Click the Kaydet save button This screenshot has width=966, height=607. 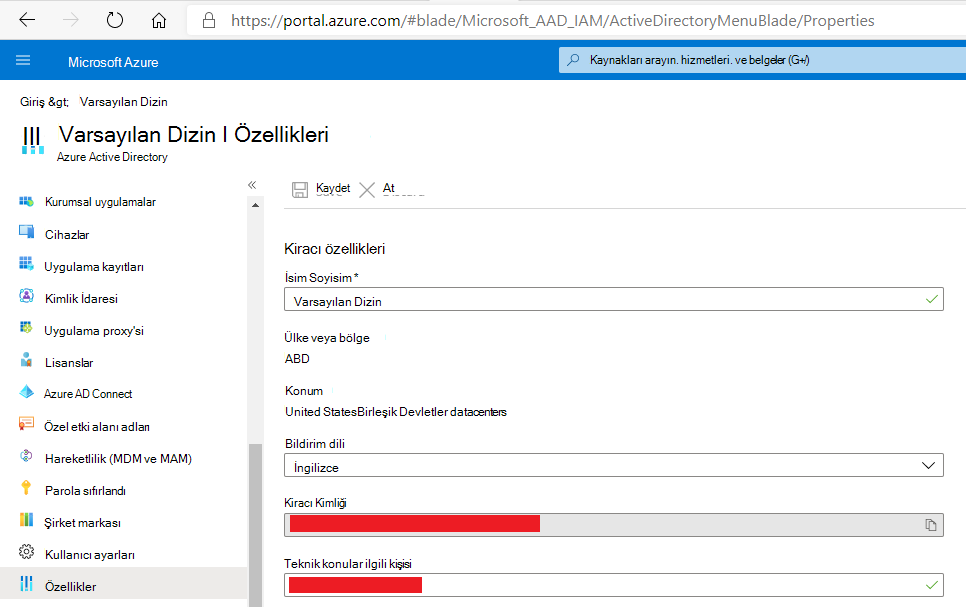320,189
